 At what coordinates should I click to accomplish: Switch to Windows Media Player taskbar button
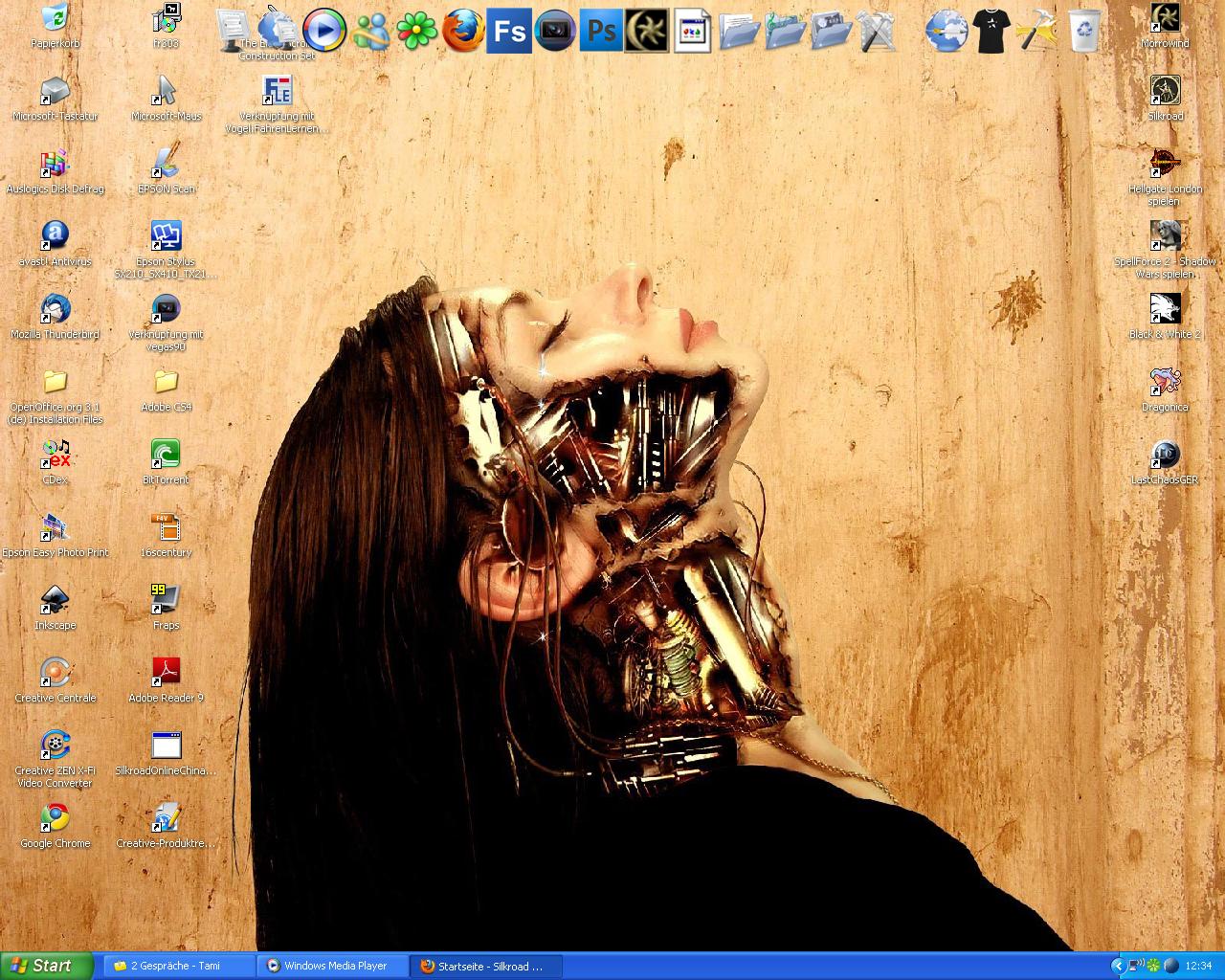(332, 966)
